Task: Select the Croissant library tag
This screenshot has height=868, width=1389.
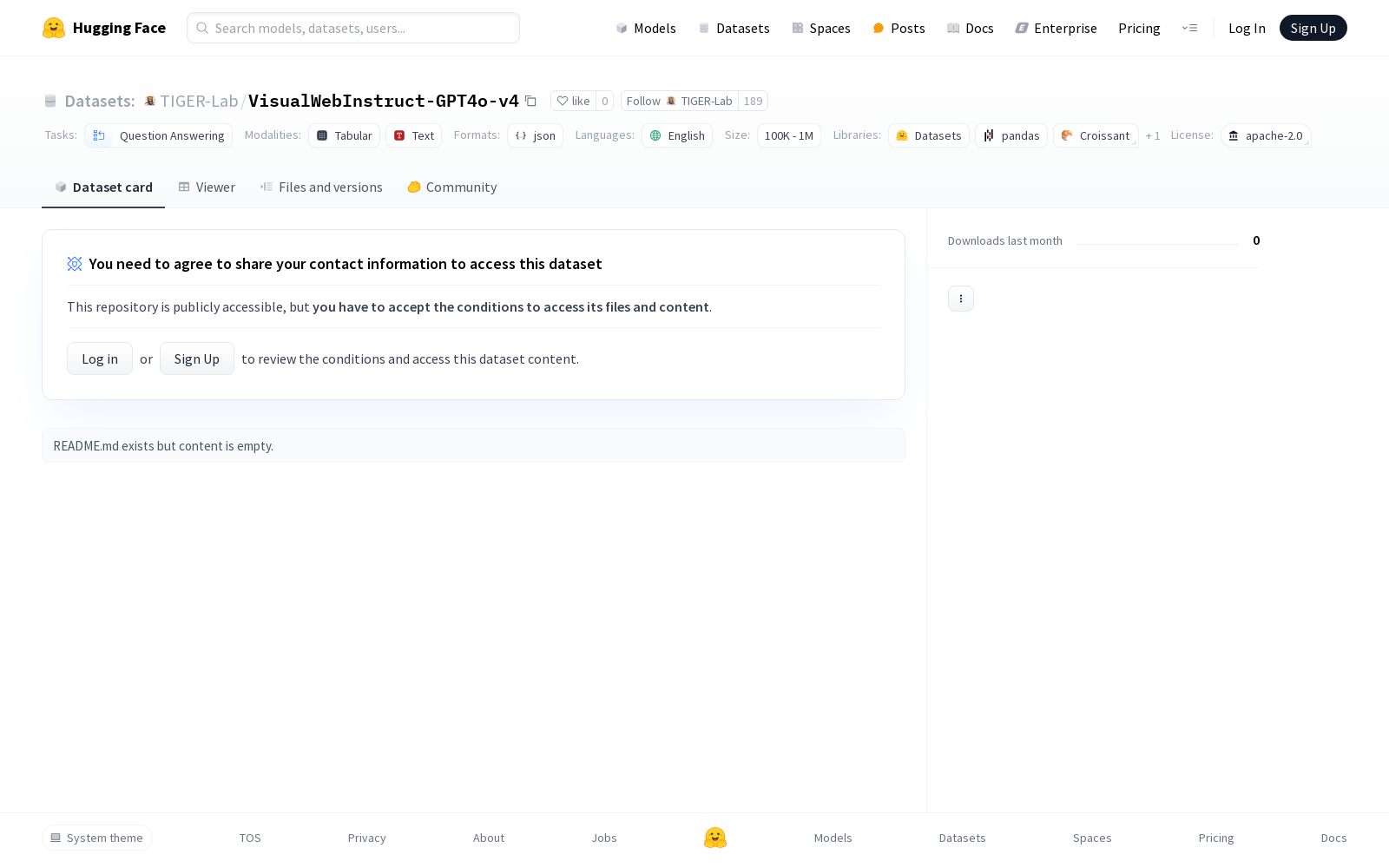Action: (1096, 135)
